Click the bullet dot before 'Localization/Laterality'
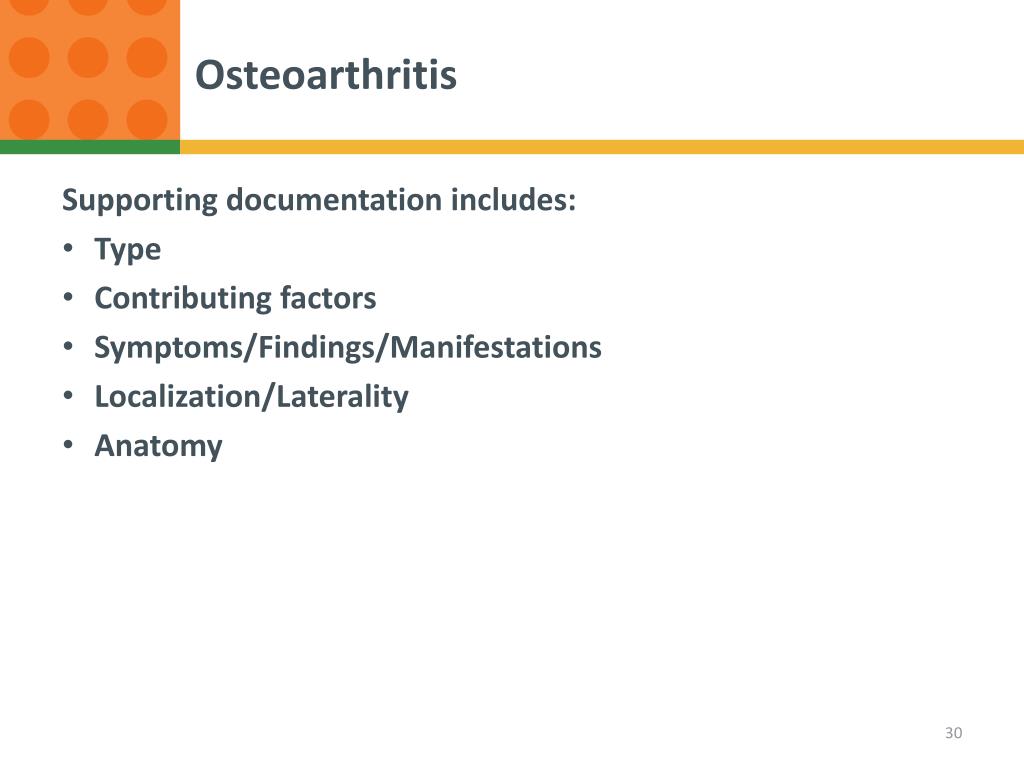The image size is (1024, 768). pos(68,396)
